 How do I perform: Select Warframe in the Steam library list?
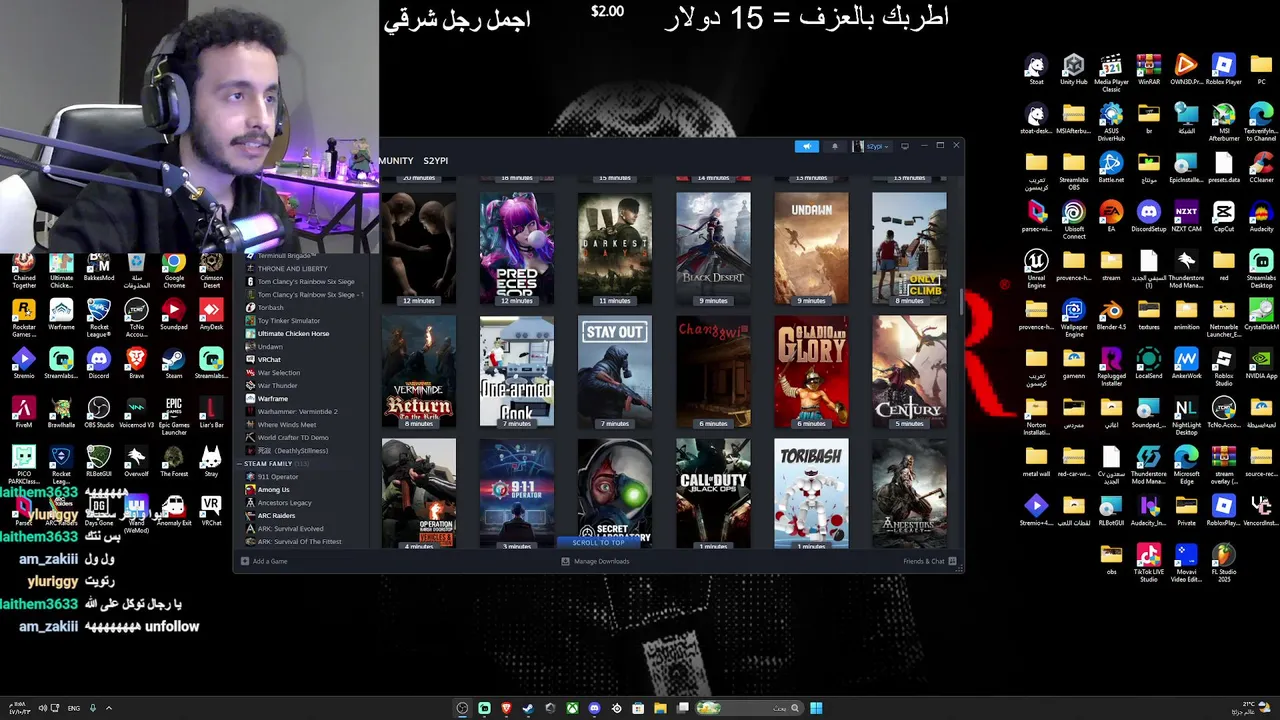(273, 398)
